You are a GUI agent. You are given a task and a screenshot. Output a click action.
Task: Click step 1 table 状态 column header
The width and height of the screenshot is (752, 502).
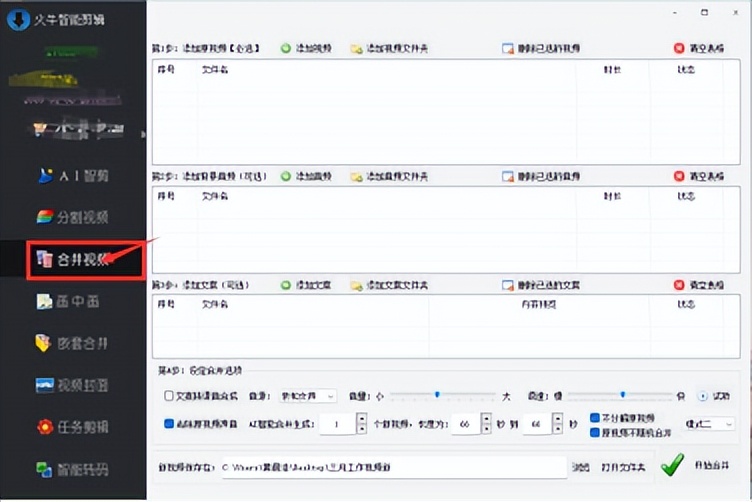686,70
